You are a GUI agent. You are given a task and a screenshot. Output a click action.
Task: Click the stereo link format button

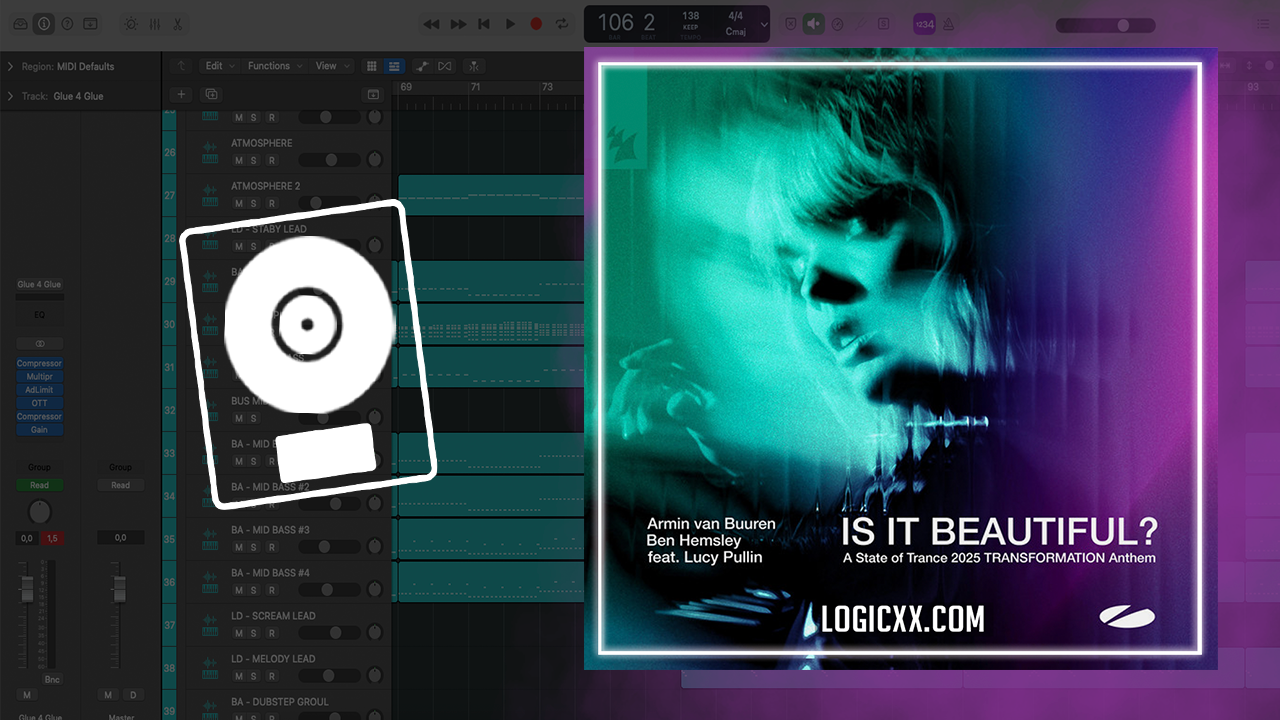pos(39,344)
